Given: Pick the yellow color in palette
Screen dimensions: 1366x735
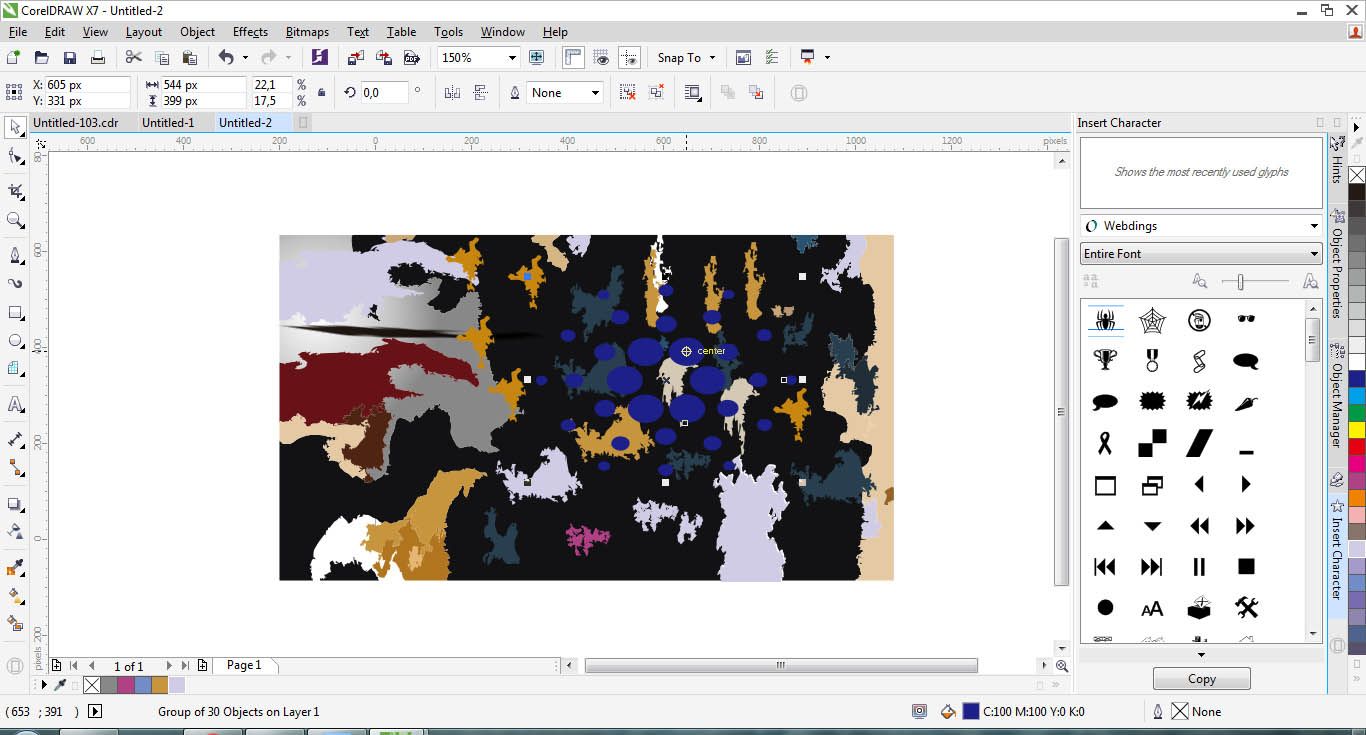Looking at the screenshot, I should [1357, 429].
